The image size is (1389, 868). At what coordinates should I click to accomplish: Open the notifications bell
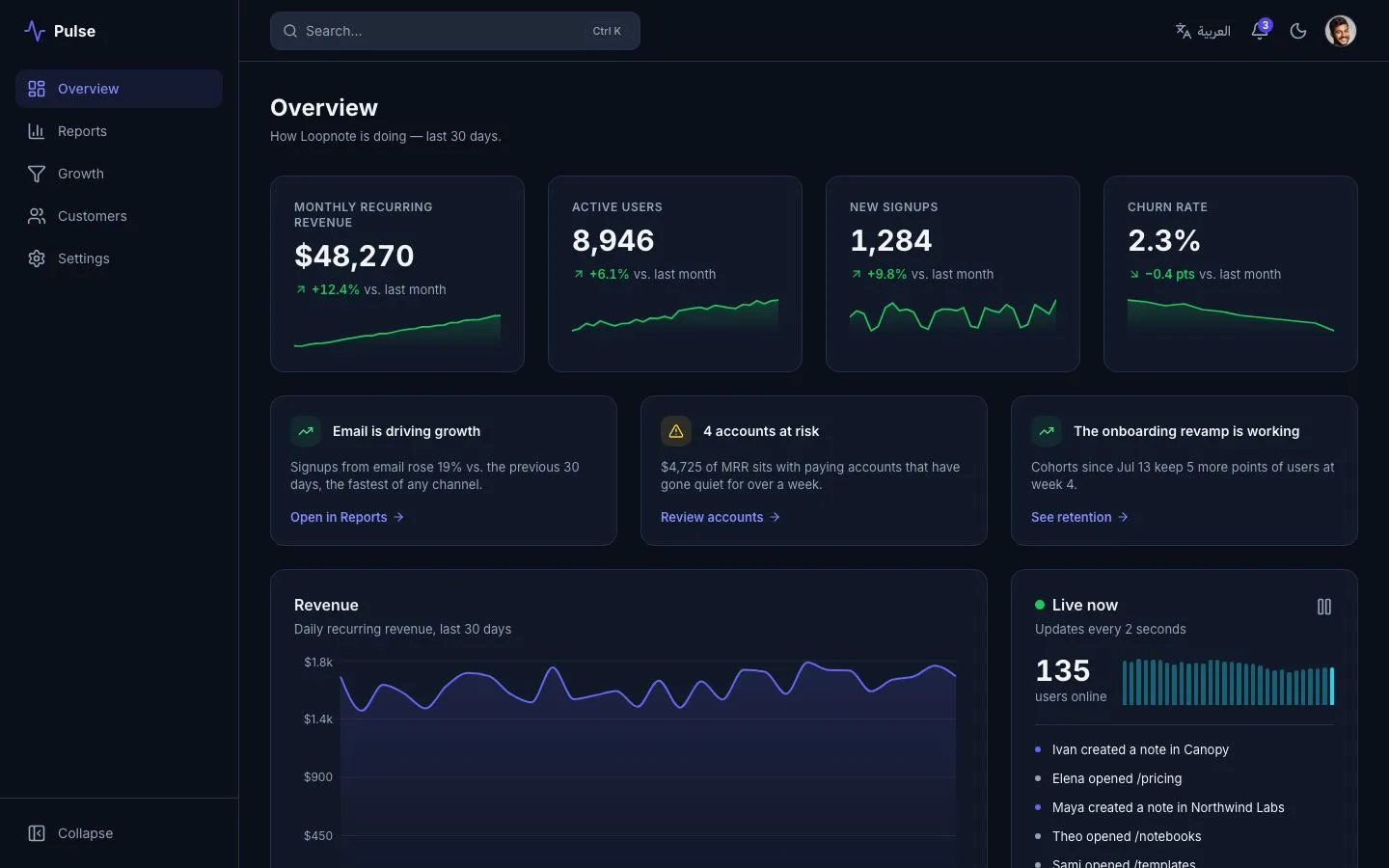tap(1260, 31)
